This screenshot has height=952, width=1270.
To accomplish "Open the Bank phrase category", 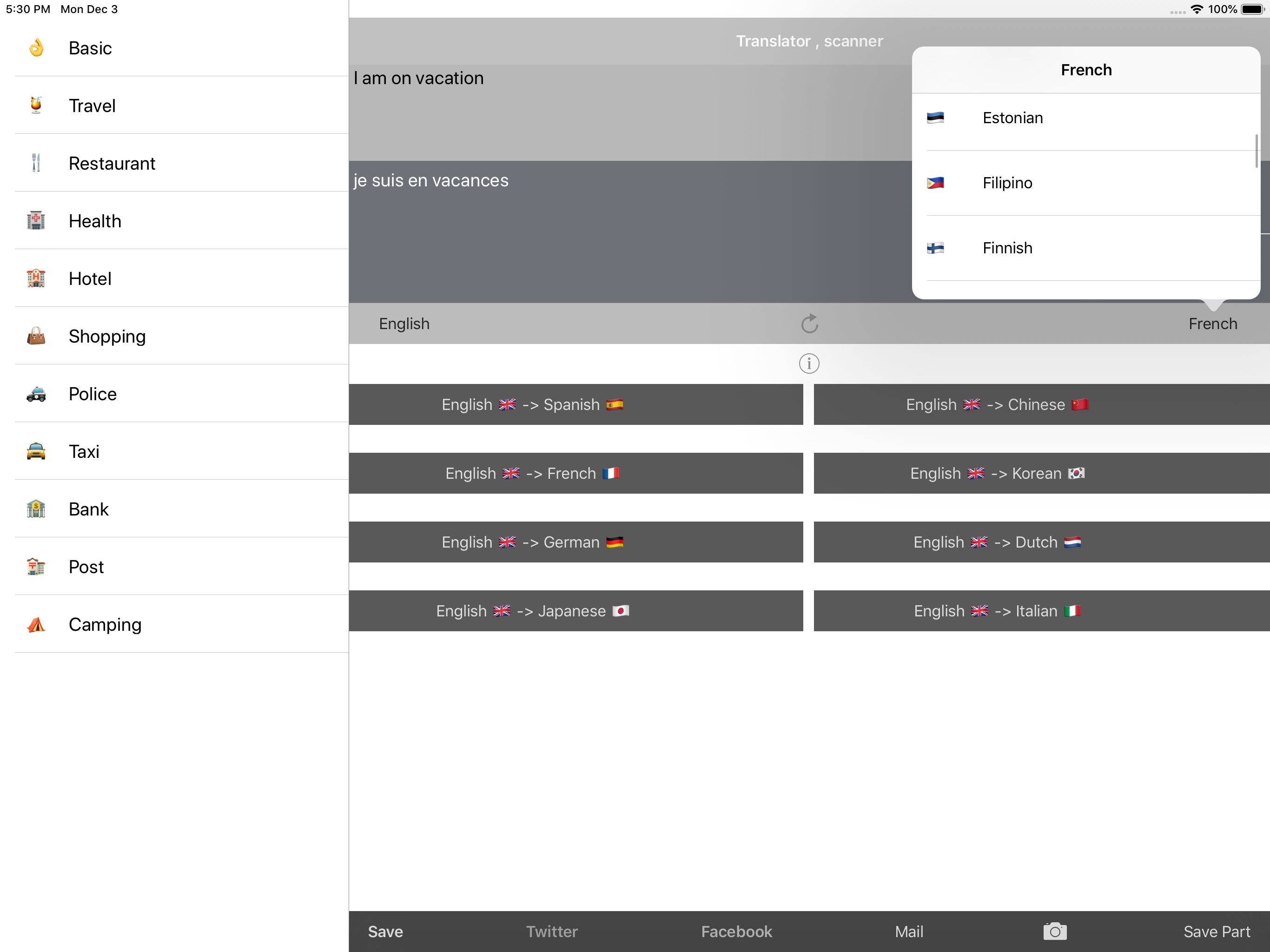I will click(x=174, y=509).
